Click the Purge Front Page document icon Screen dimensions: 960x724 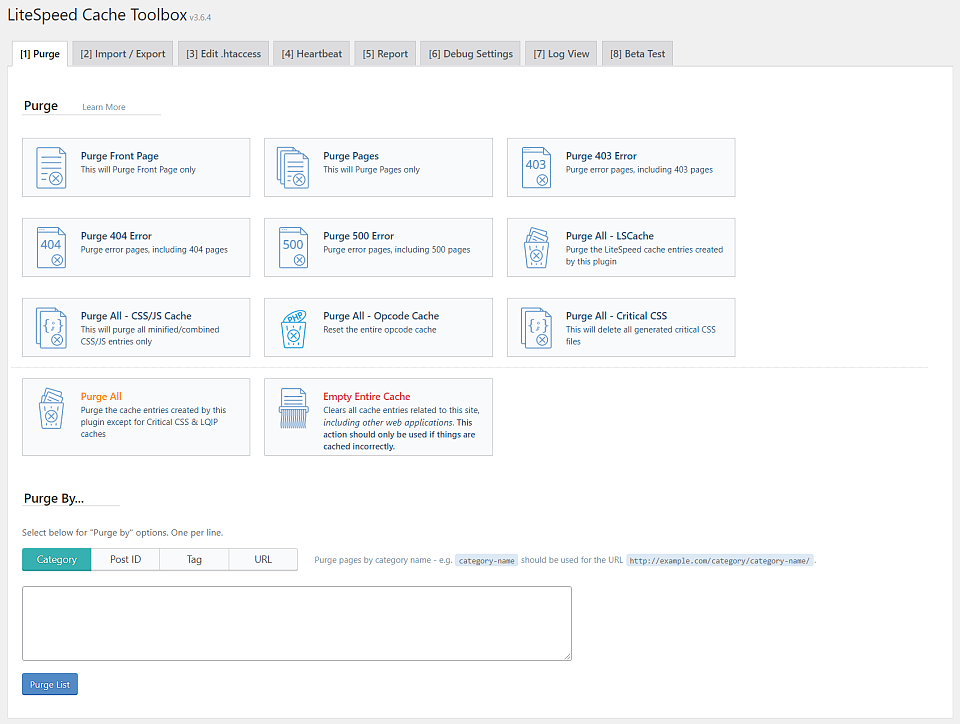pyautogui.click(x=51, y=167)
